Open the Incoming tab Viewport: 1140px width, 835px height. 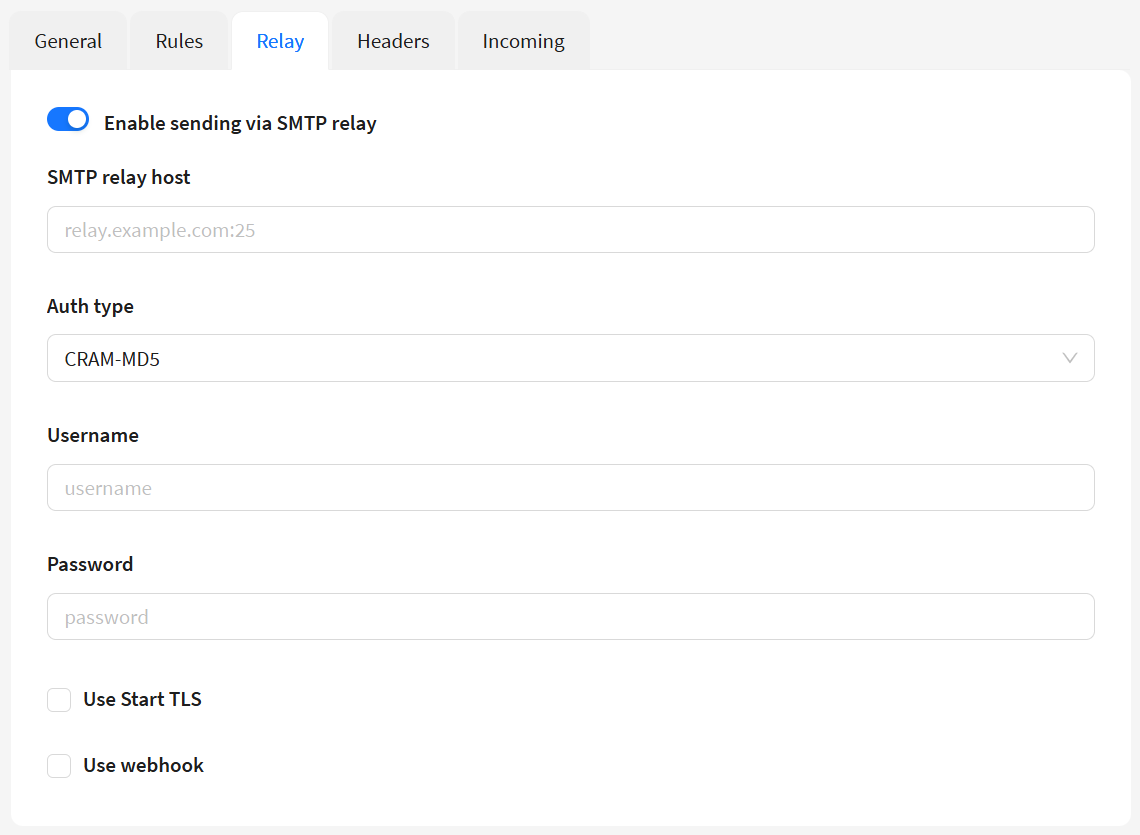(x=523, y=41)
